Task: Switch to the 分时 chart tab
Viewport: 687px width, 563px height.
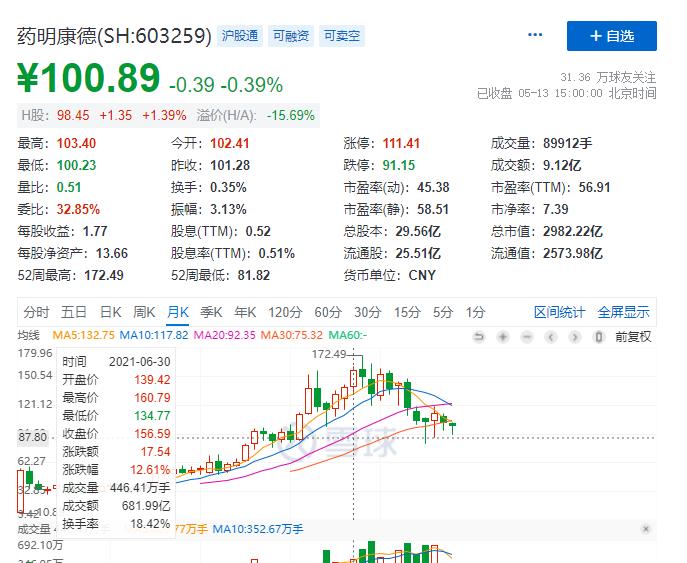Action: pyautogui.click(x=36, y=312)
